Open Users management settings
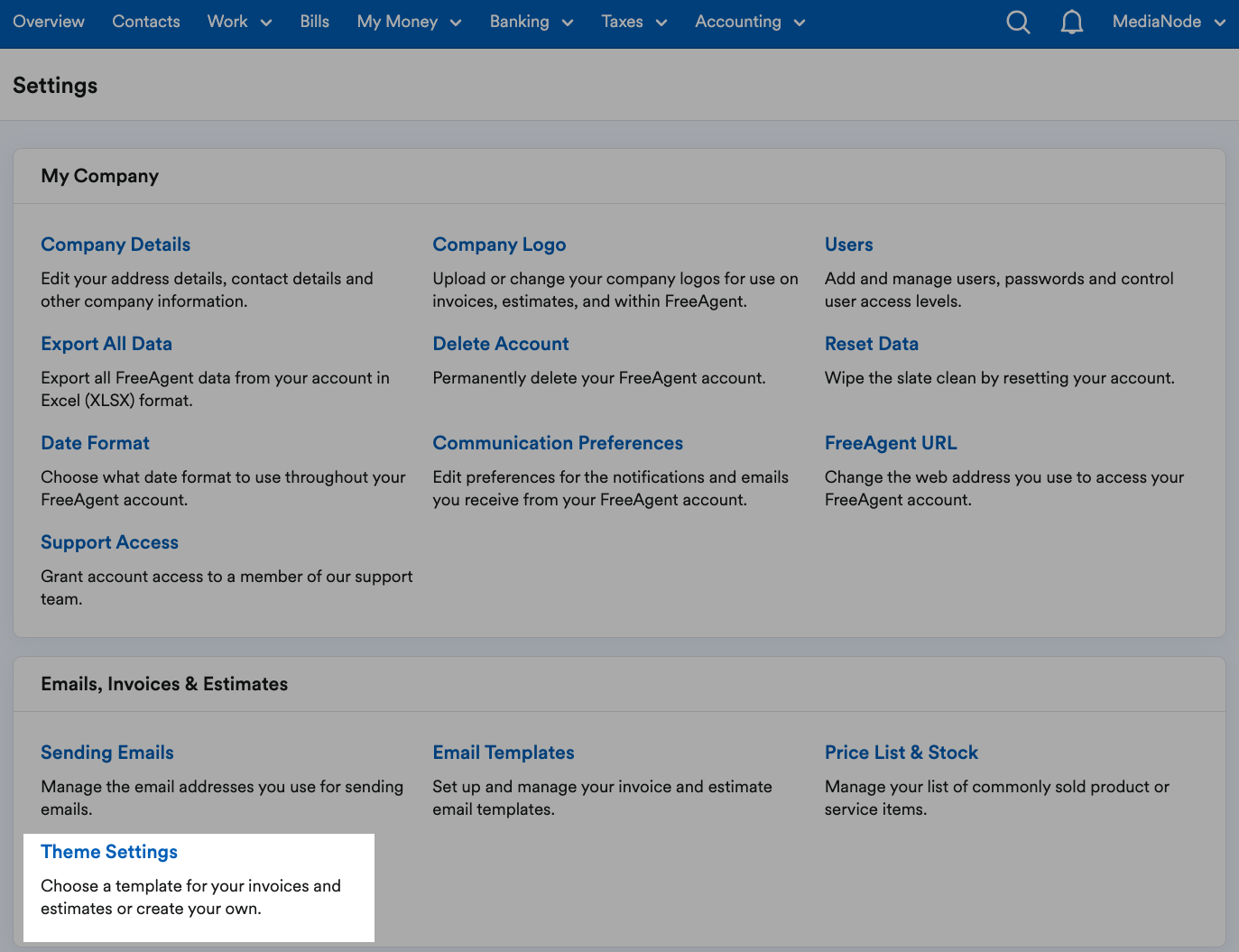1239x952 pixels. (x=848, y=245)
